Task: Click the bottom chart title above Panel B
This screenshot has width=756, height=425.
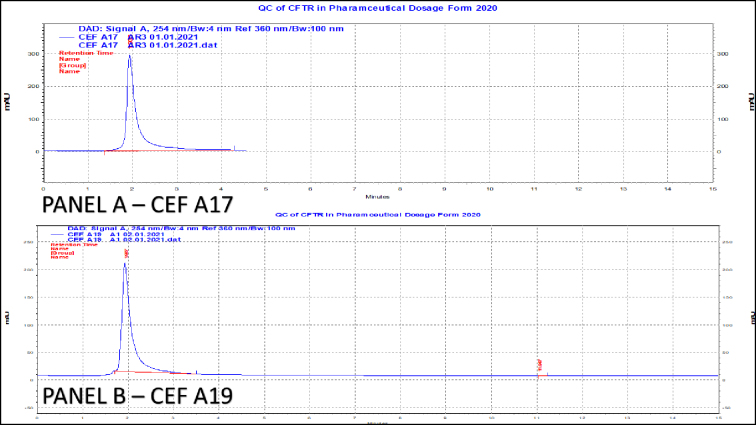Action: (378, 215)
